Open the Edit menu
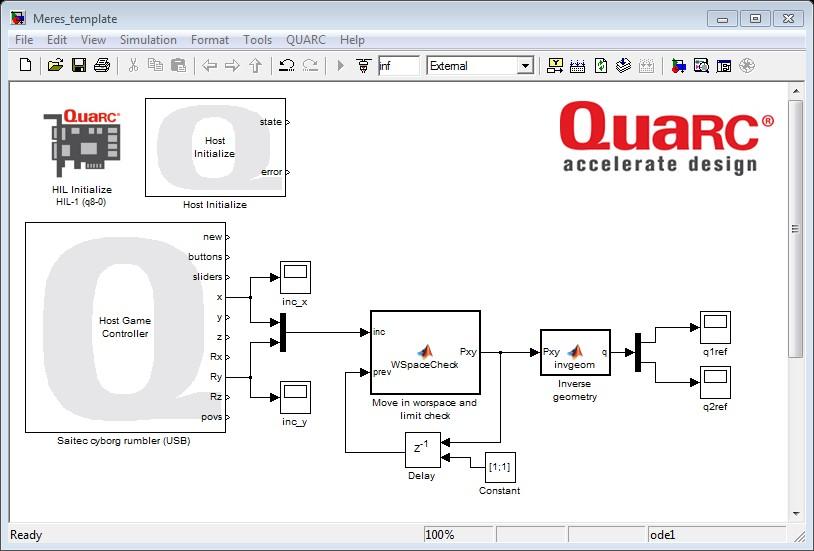Viewport: 814px width, 551px height. click(x=57, y=40)
